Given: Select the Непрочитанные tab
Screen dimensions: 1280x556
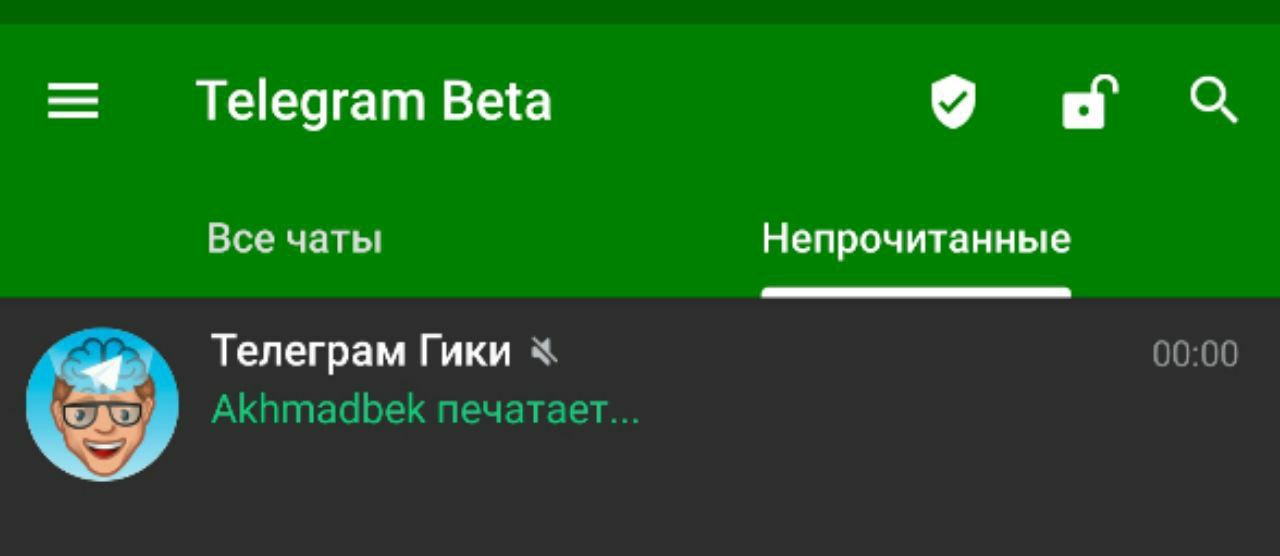Looking at the screenshot, I should click(x=916, y=240).
